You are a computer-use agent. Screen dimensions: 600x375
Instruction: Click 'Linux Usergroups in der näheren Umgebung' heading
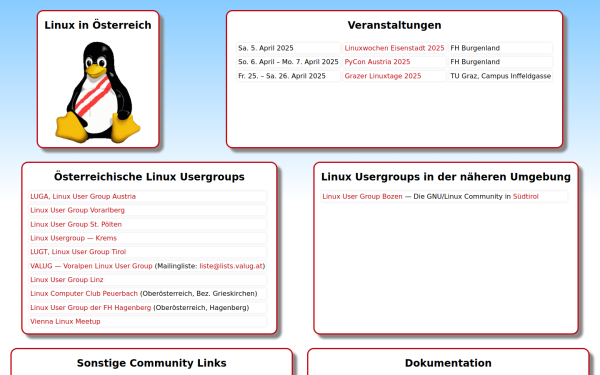pyautogui.click(x=446, y=177)
